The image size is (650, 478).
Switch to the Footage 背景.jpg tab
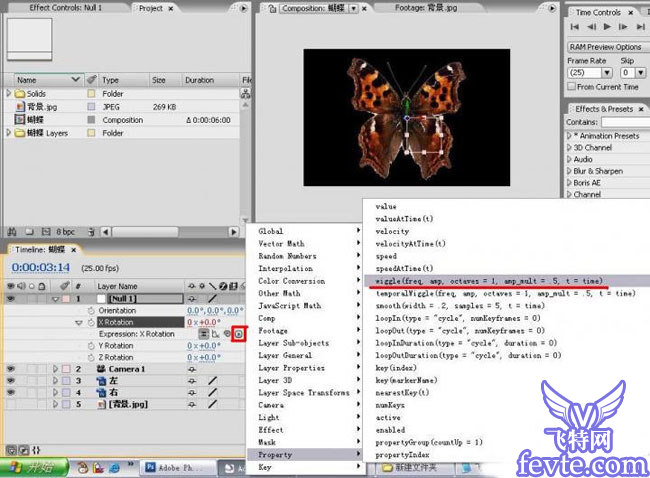click(x=426, y=7)
